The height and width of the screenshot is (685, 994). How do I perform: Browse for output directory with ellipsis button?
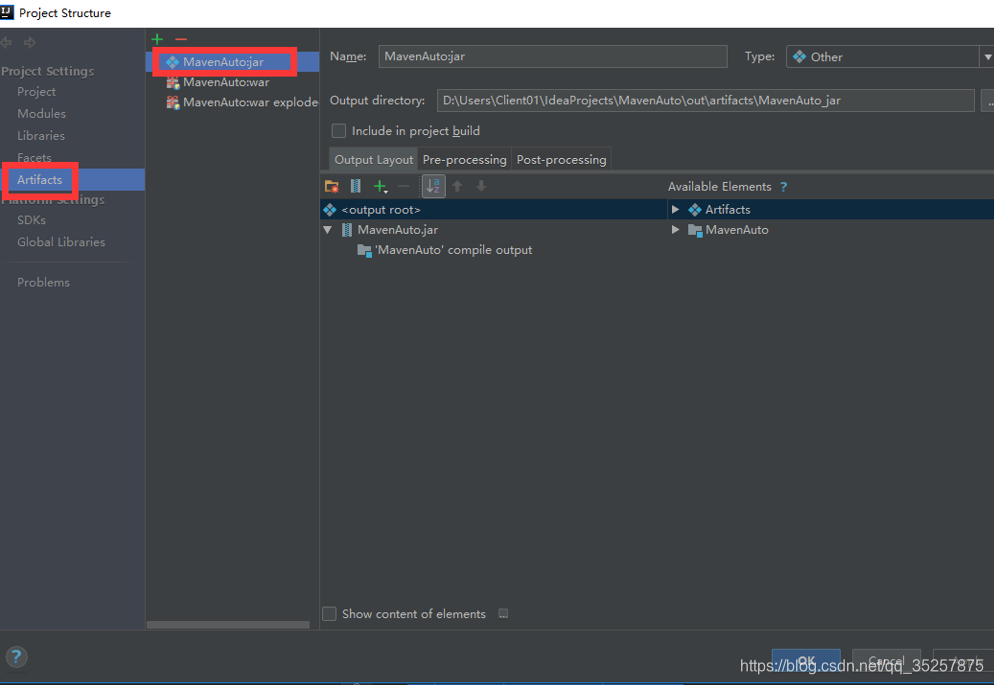(988, 101)
